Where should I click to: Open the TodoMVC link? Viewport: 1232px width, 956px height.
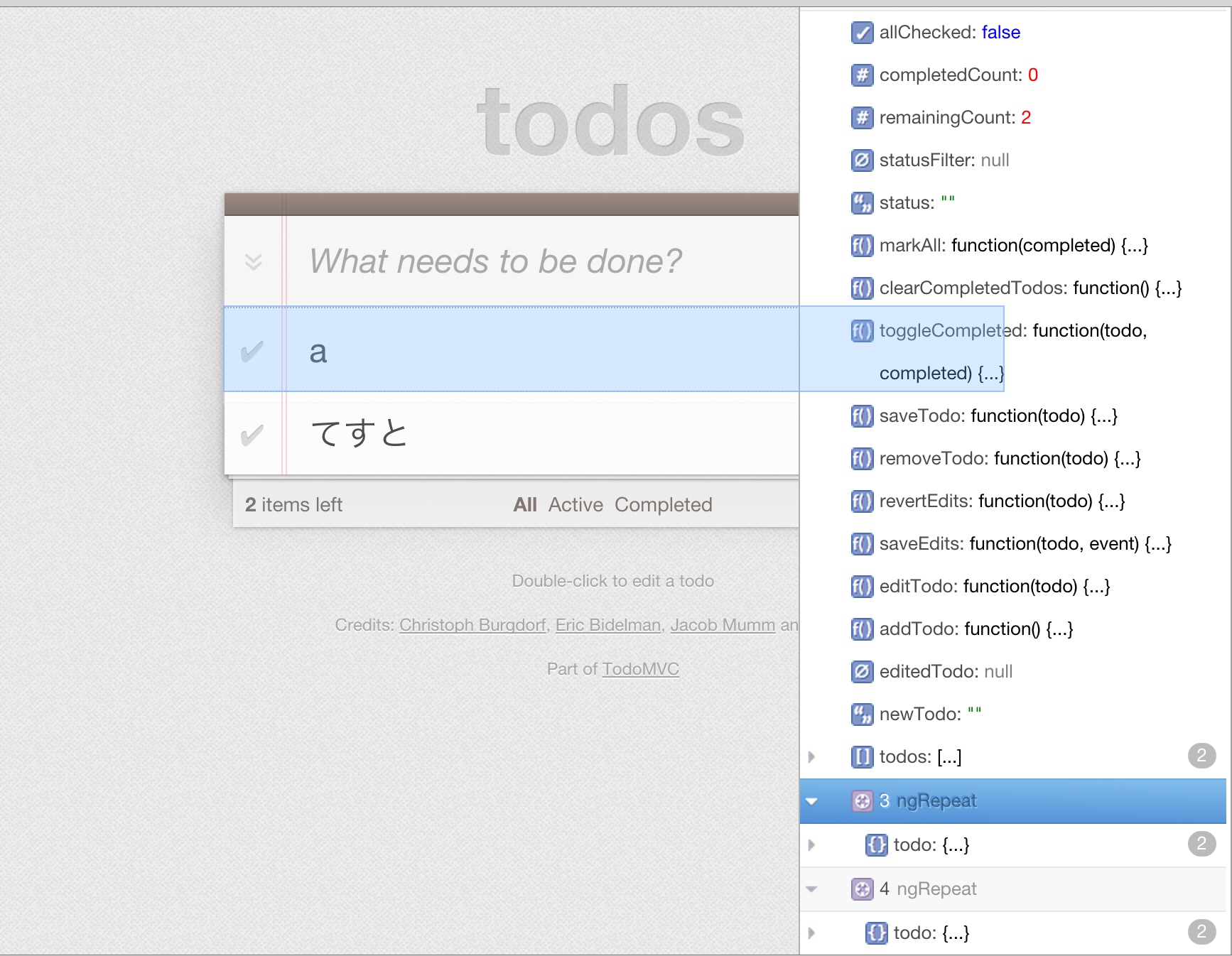639,668
